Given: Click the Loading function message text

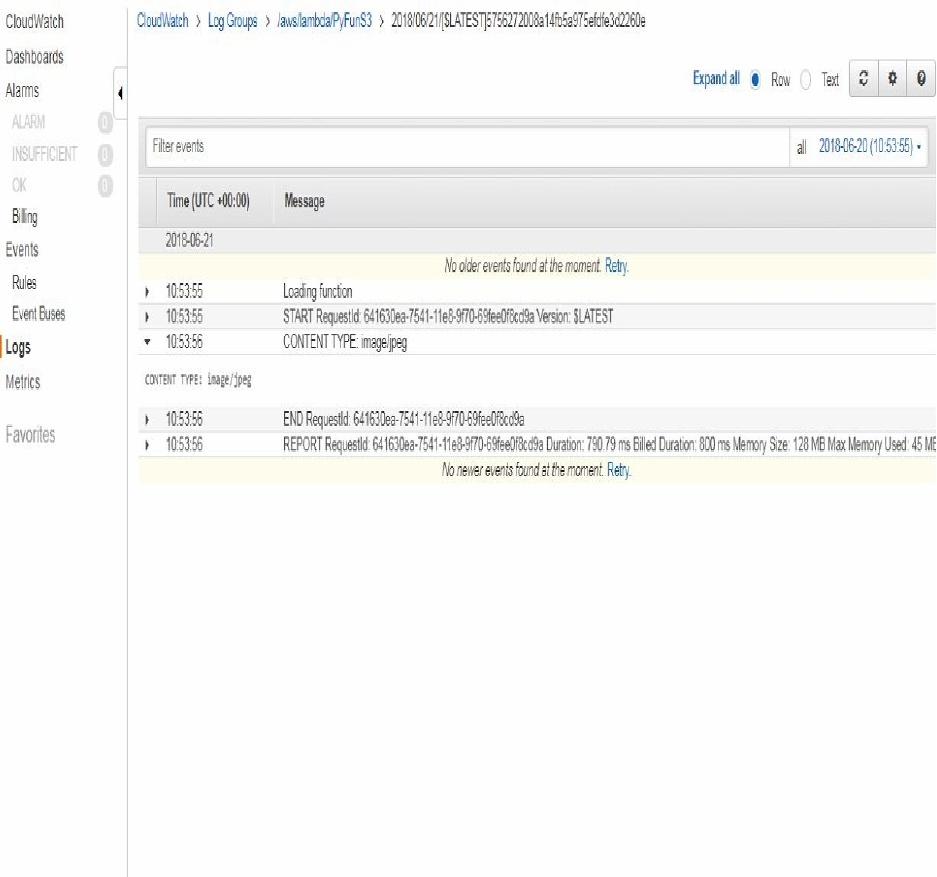Looking at the screenshot, I should [x=317, y=292].
